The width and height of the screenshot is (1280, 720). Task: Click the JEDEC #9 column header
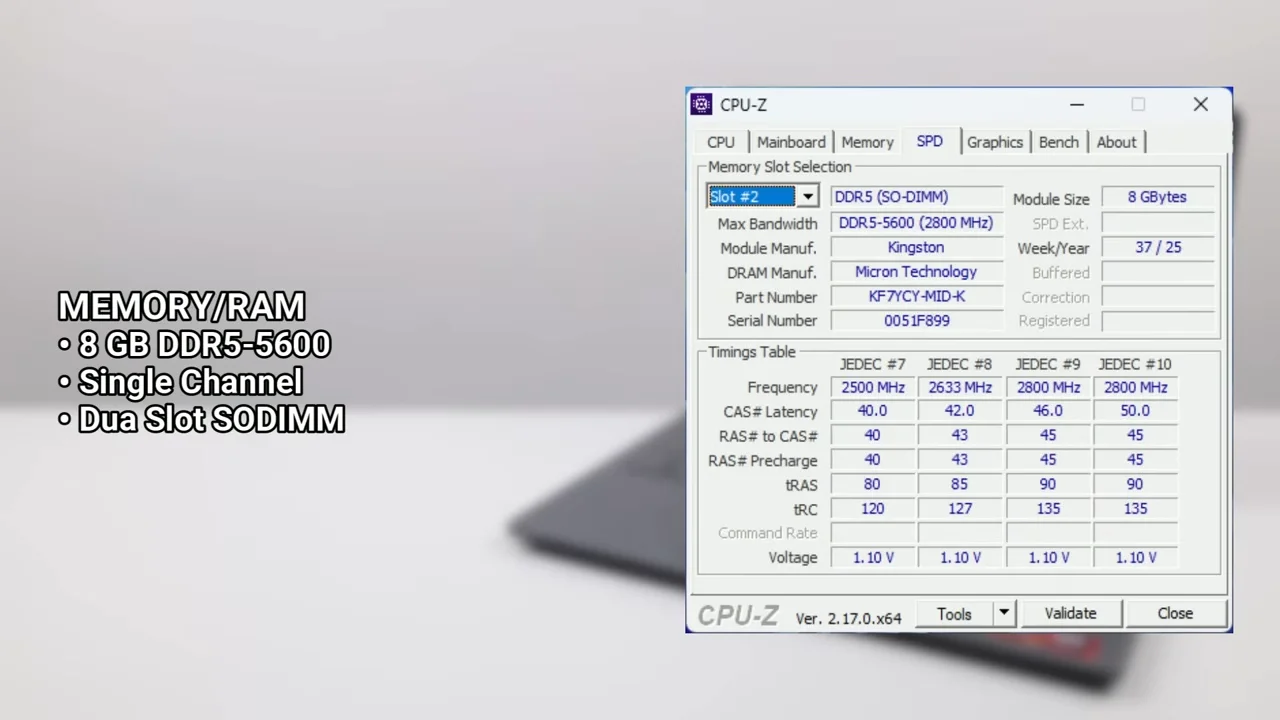[1047, 364]
